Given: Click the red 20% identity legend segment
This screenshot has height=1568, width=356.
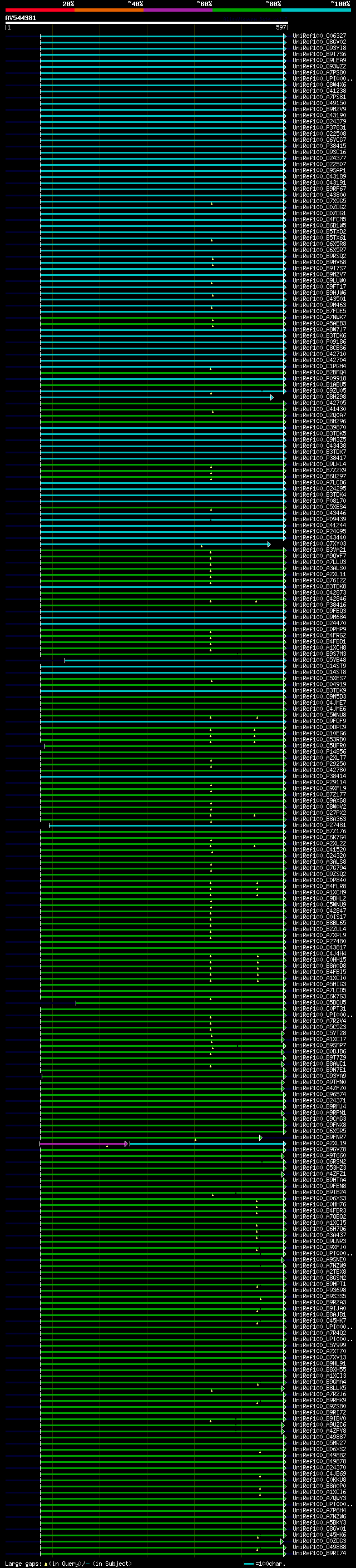Looking at the screenshot, I should [39, 11].
